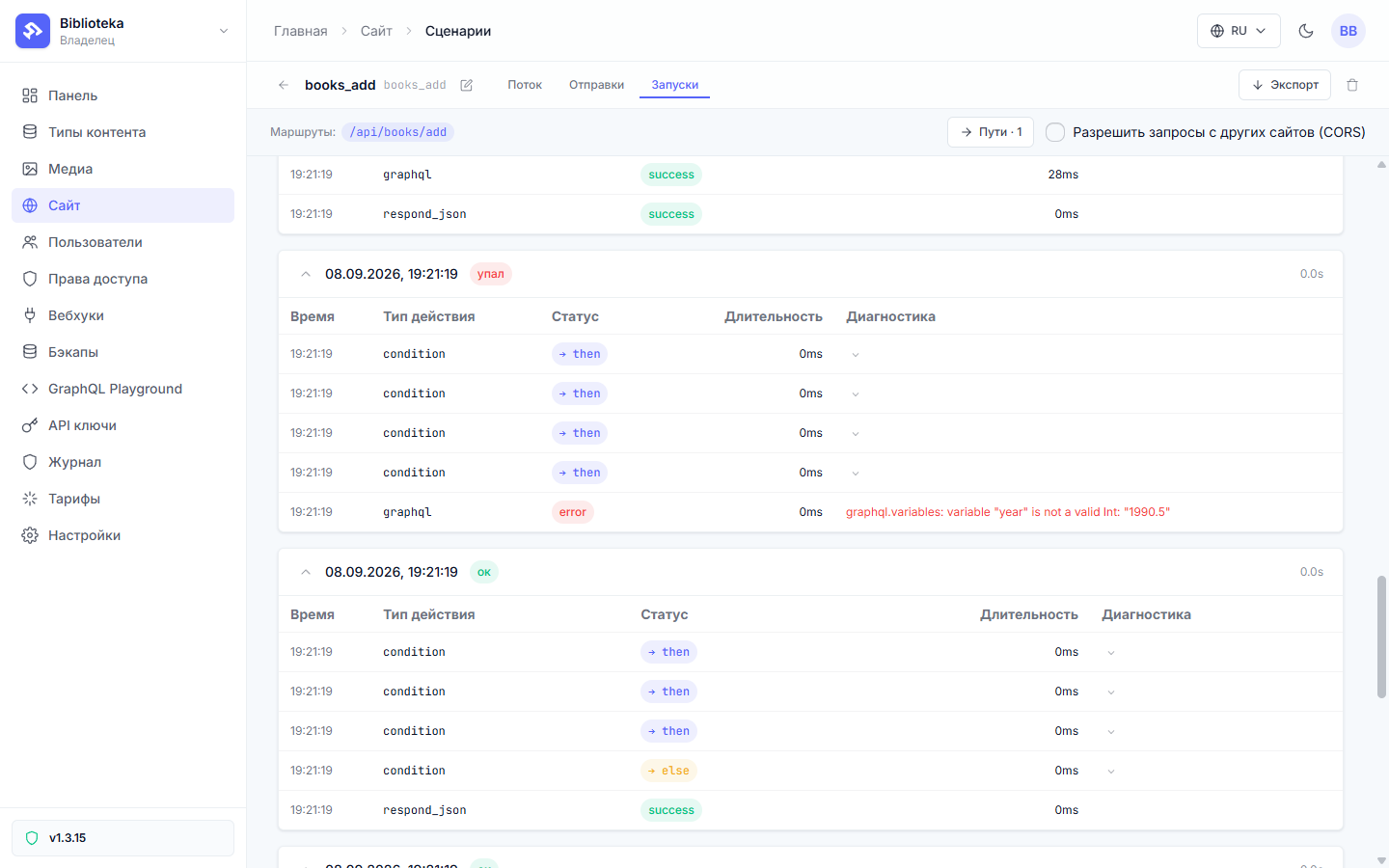Edit the books_add scenario name
The image size is (1389, 868).
[x=467, y=85]
